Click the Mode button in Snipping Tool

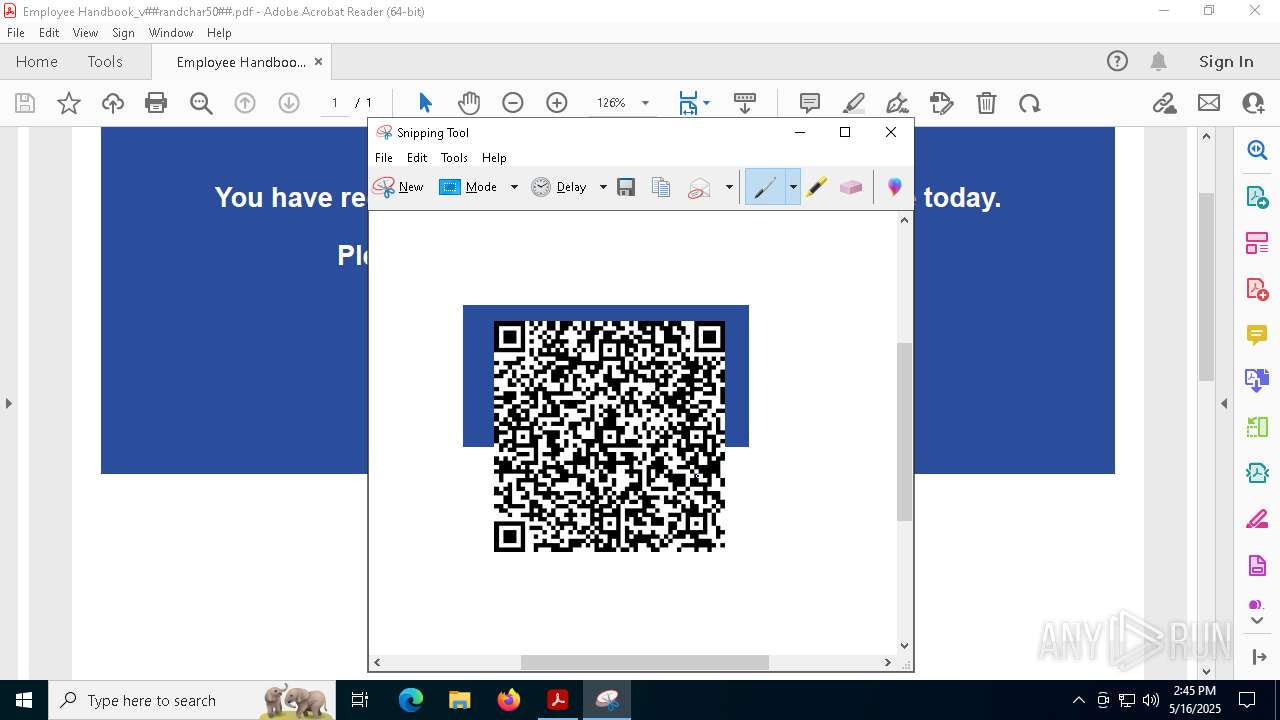pos(468,187)
